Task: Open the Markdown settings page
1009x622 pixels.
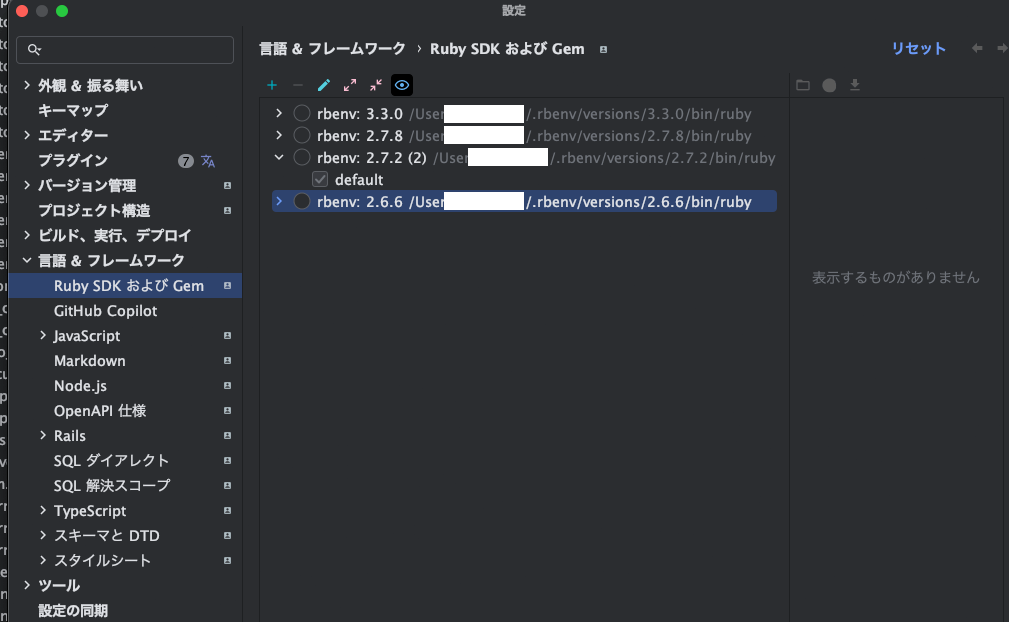Action: 89,361
